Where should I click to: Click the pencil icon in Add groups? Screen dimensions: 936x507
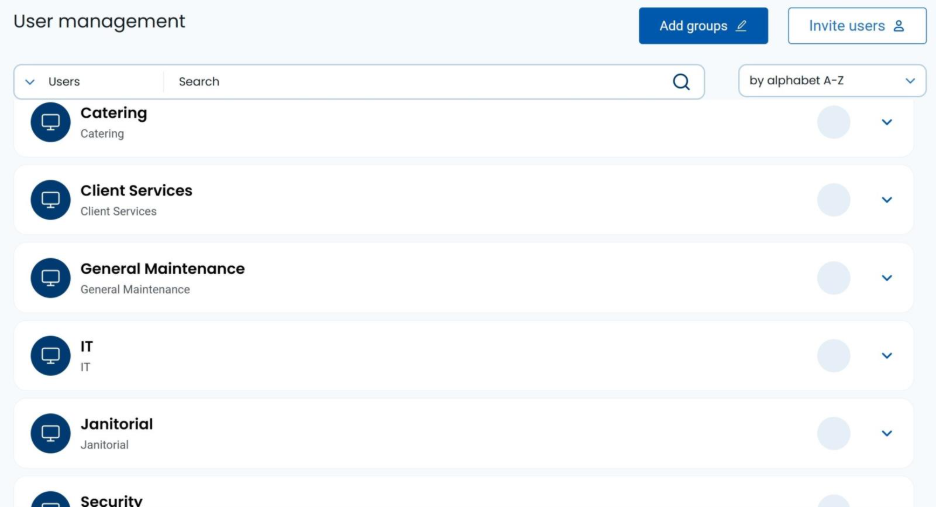point(741,26)
